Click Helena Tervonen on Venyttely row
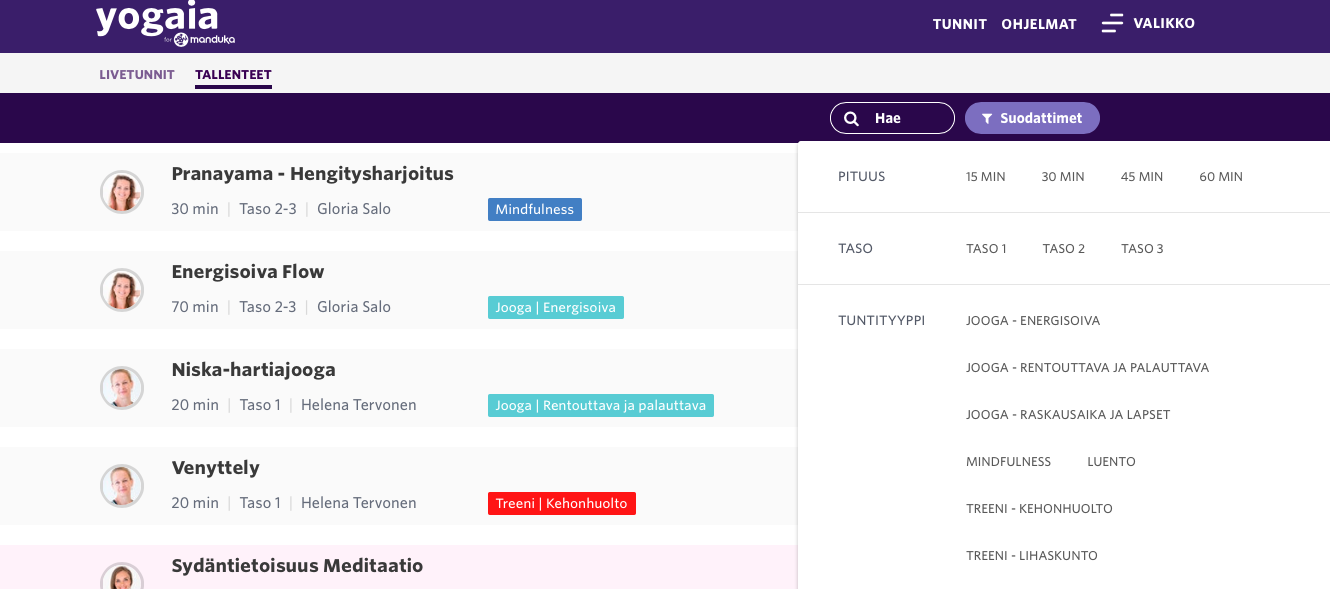1330x589 pixels. 359,503
